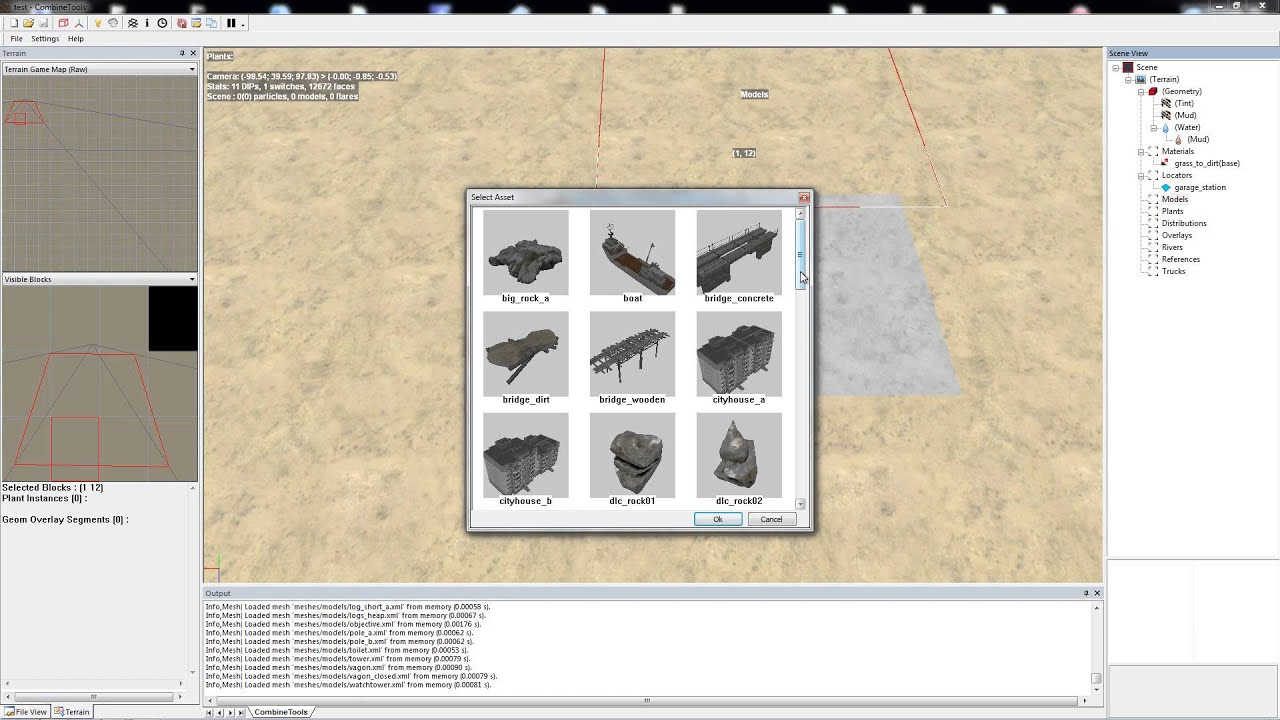Select Trucks node in Scene View
The width and height of the screenshot is (1280, 720).
(x=1174, y=271)
